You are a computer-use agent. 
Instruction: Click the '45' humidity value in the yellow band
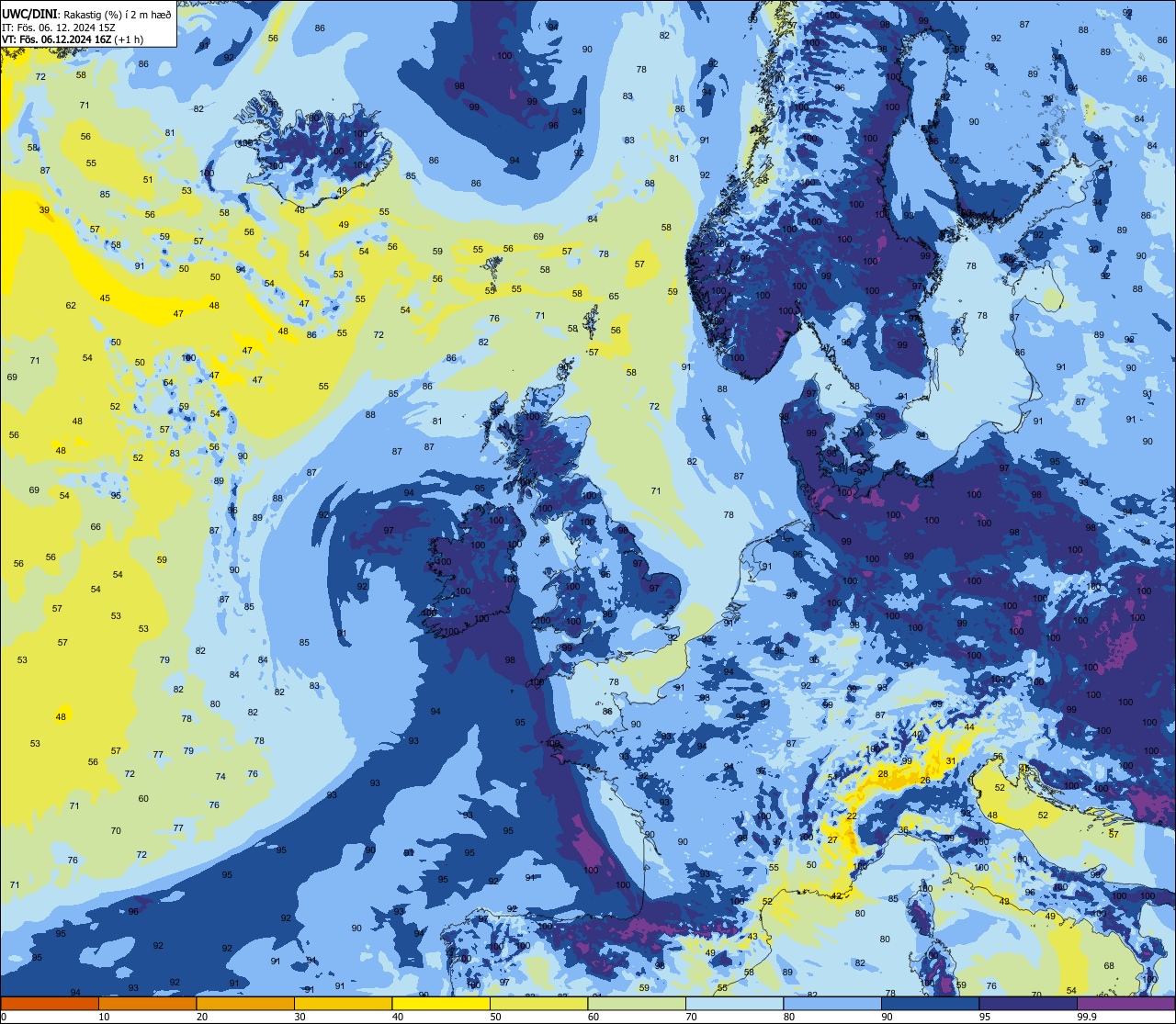[x=105, y=298]
